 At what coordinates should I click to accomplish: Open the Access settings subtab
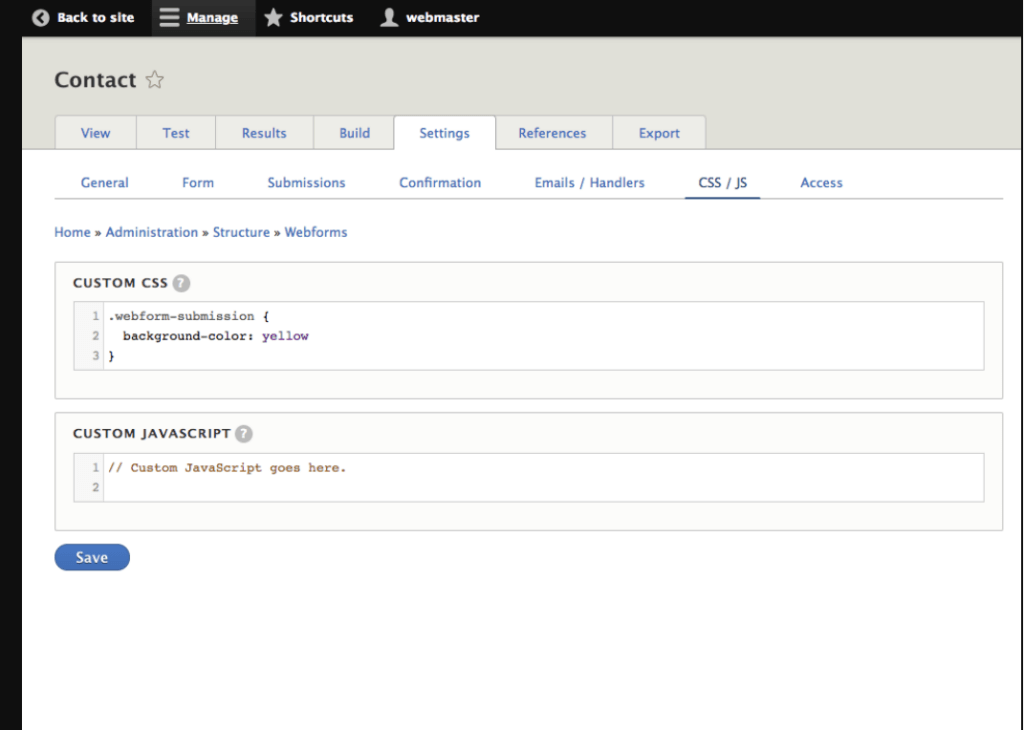click(821, 182)
